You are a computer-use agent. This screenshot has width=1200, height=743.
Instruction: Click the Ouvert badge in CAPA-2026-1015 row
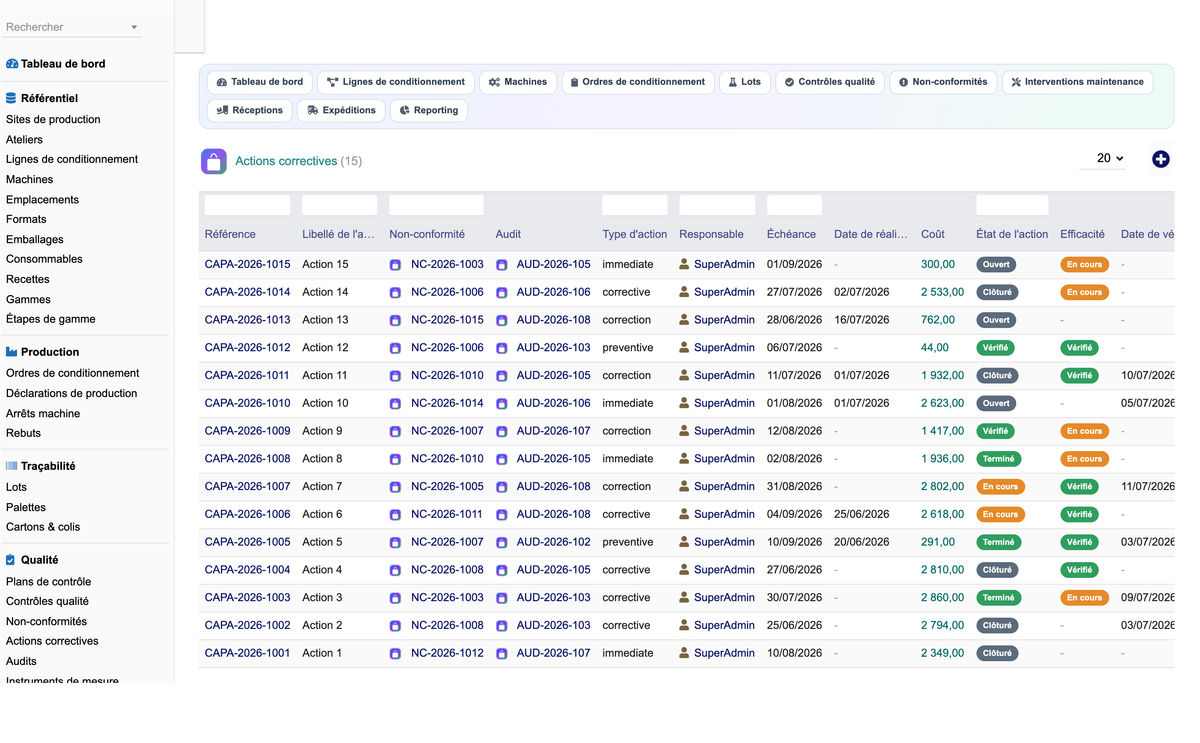(x=996, y=265)
